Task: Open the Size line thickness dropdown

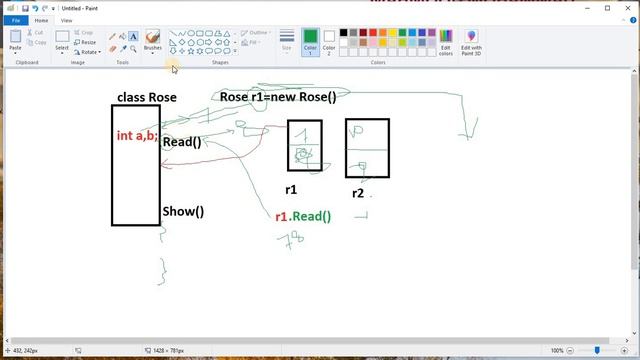Action: [287, 42]
